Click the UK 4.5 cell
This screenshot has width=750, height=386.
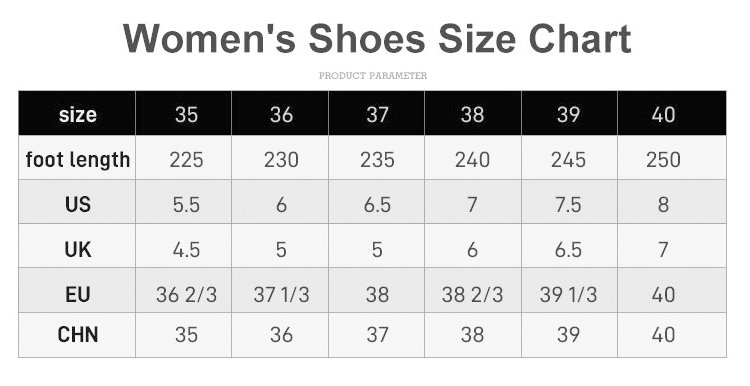tap(186, 249)
